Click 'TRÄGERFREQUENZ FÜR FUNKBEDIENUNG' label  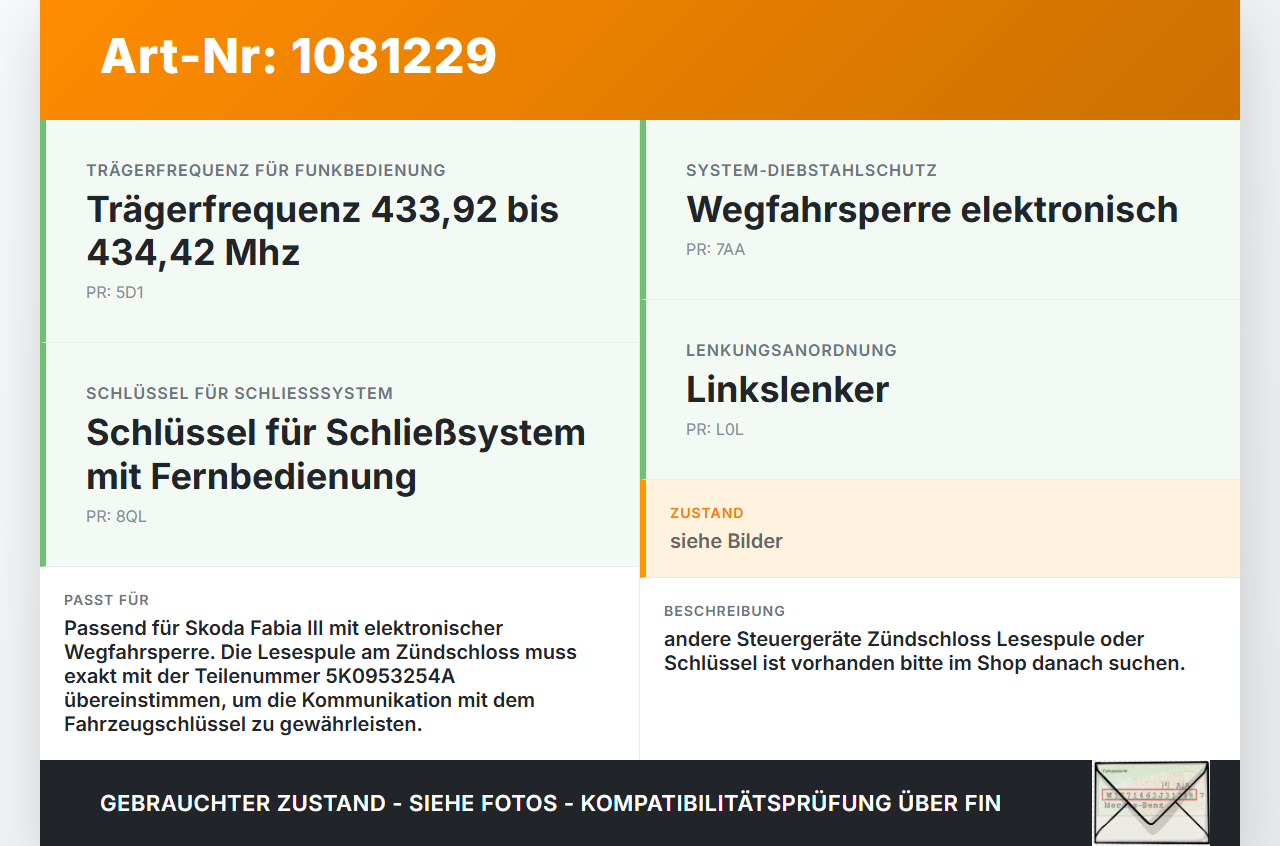[266, 170]
